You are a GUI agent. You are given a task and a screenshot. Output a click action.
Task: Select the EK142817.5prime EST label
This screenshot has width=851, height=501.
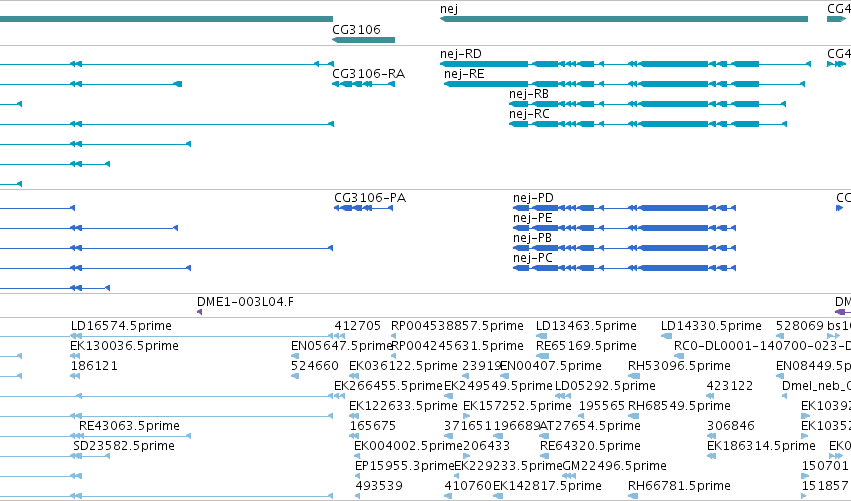click(x=547, y=485)
